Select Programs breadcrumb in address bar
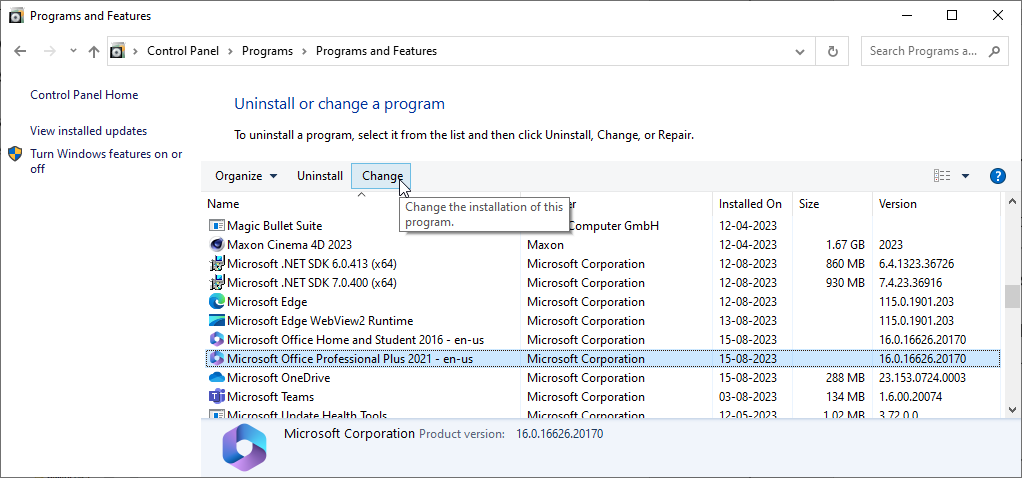 [267, 51]
